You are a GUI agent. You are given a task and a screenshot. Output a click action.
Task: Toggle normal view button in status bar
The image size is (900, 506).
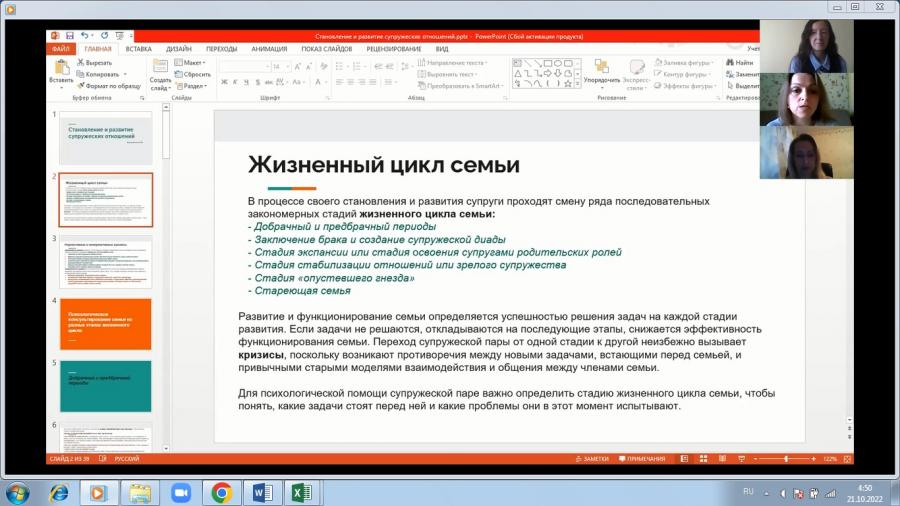(684, 459)
